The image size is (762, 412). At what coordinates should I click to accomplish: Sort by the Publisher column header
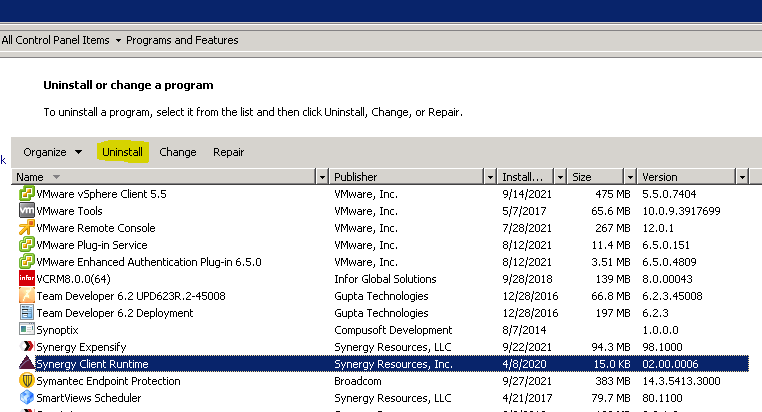407,177
